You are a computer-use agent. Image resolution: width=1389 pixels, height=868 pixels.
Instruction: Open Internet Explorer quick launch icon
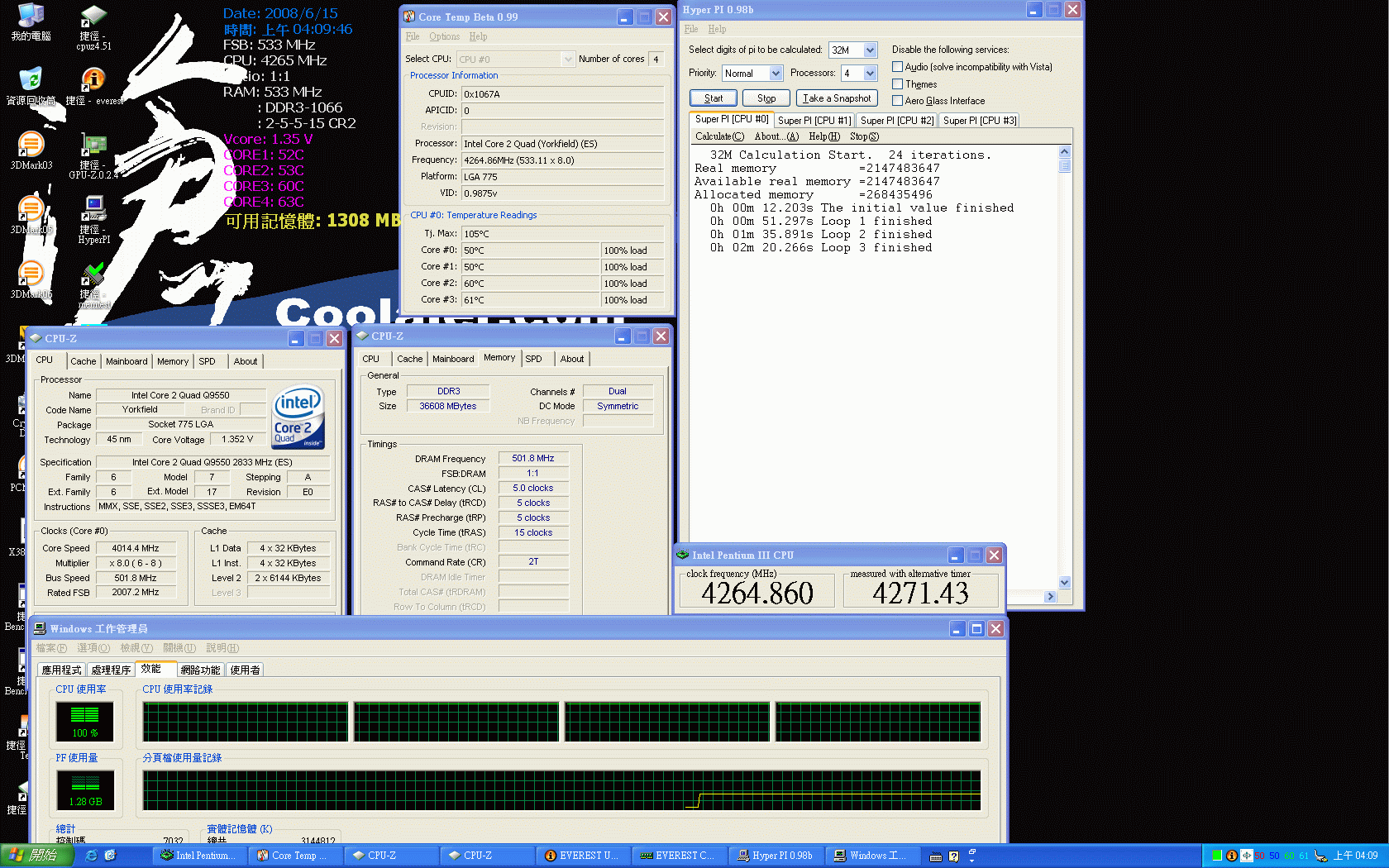coord(91,856)
